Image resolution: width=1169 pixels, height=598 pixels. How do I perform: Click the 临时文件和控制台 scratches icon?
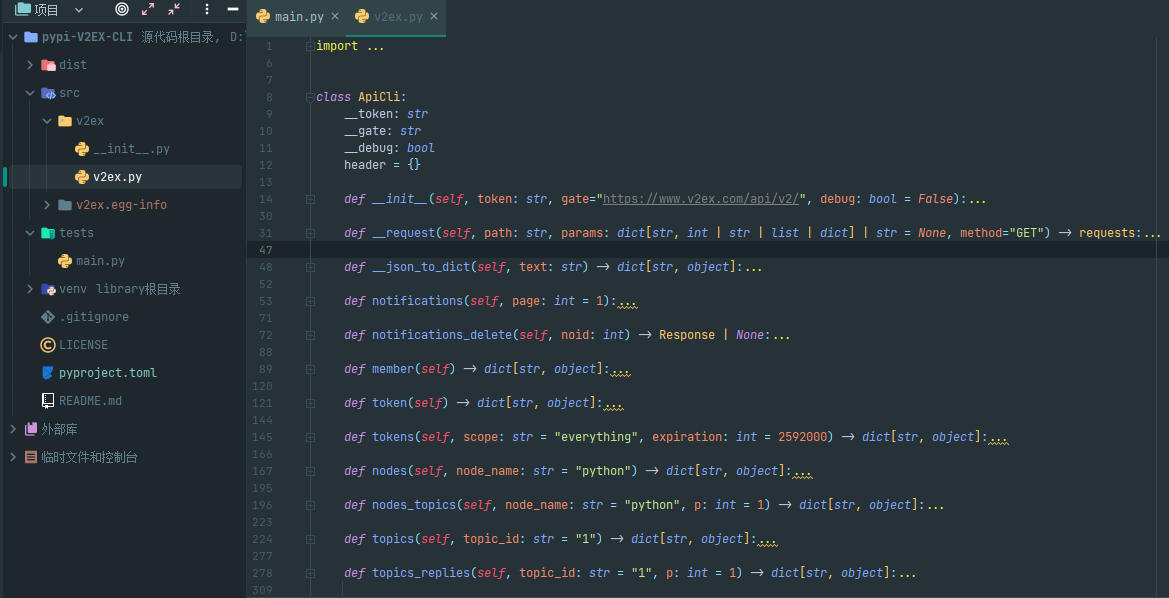pyautogui.click(x=31, y=457)
